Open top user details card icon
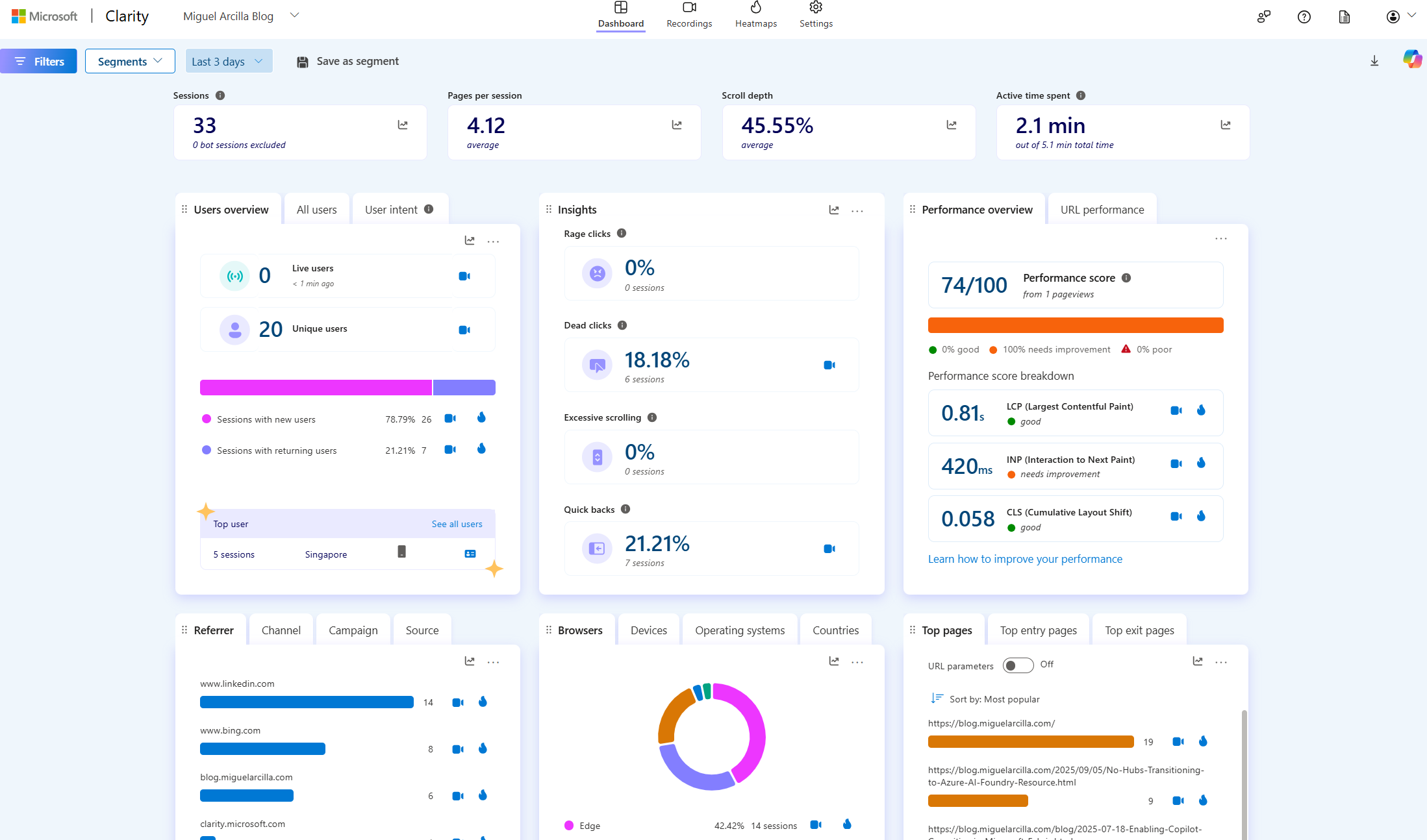The width and height of the screenshot is (1427, 840). [x=470, y=554]
